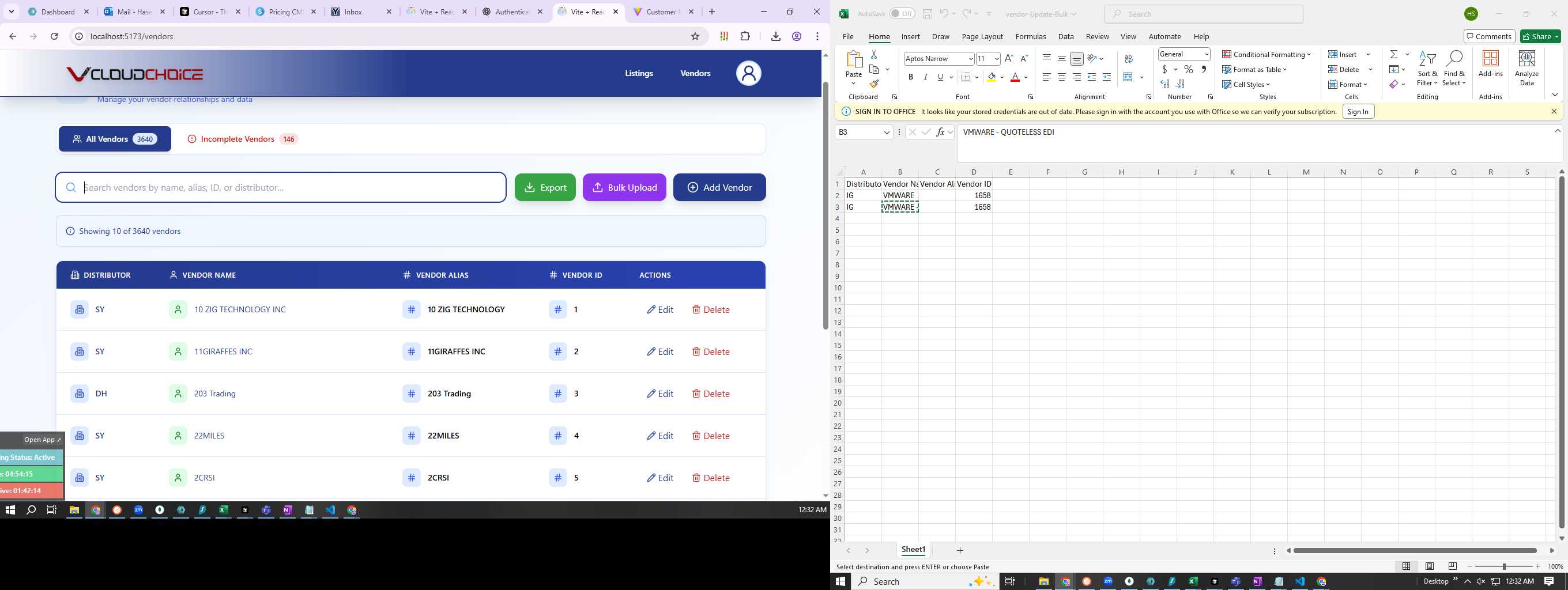Viewport: 1568px width, 590px height.
Task: Click the browser reload icon
Action: coord(54,36)
